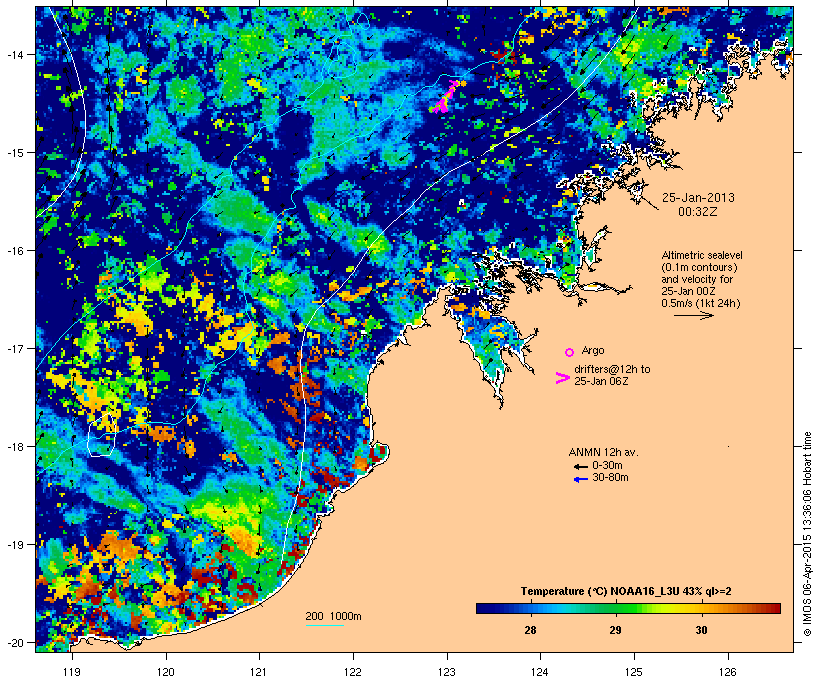This screenshot has width=820, height=680.
Task: Click the green 29 degree colorbar region
Action: point(616,608)
